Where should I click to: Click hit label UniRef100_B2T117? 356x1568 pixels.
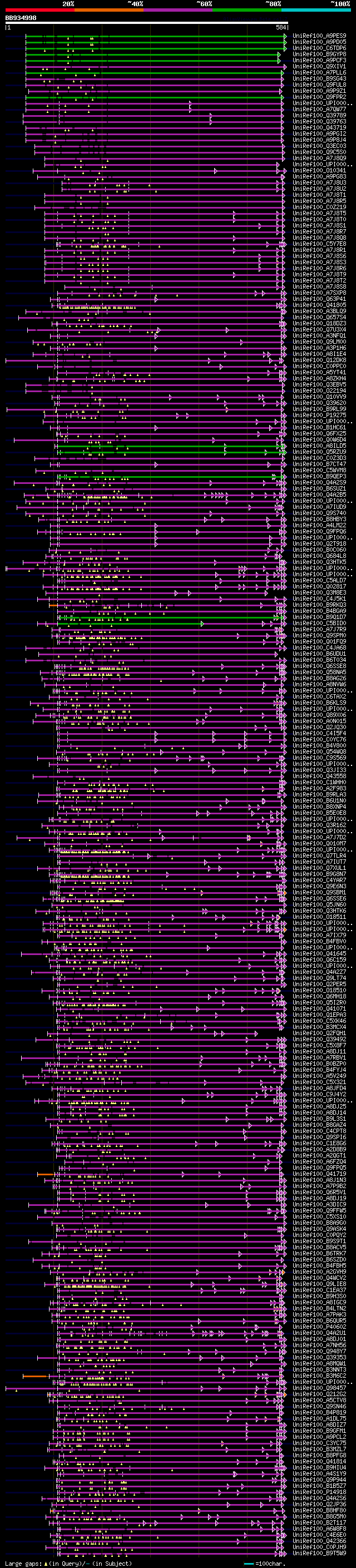click(319, 1523)
